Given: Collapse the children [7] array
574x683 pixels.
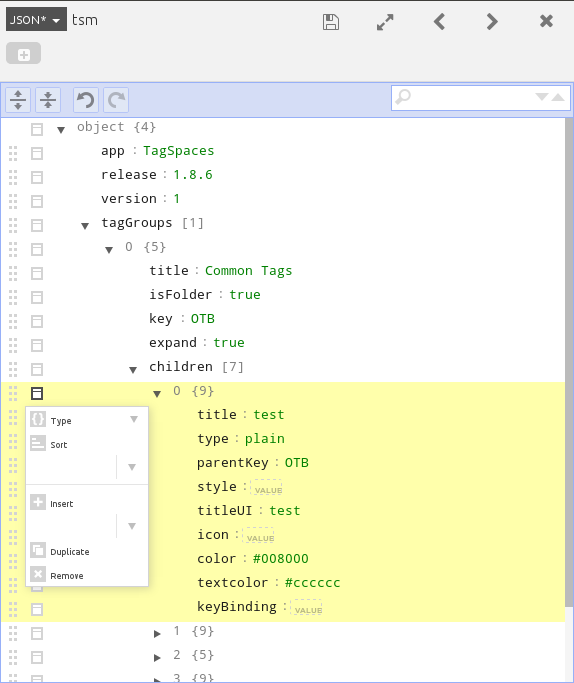Looking at the screenshot, I should point(133,370).
